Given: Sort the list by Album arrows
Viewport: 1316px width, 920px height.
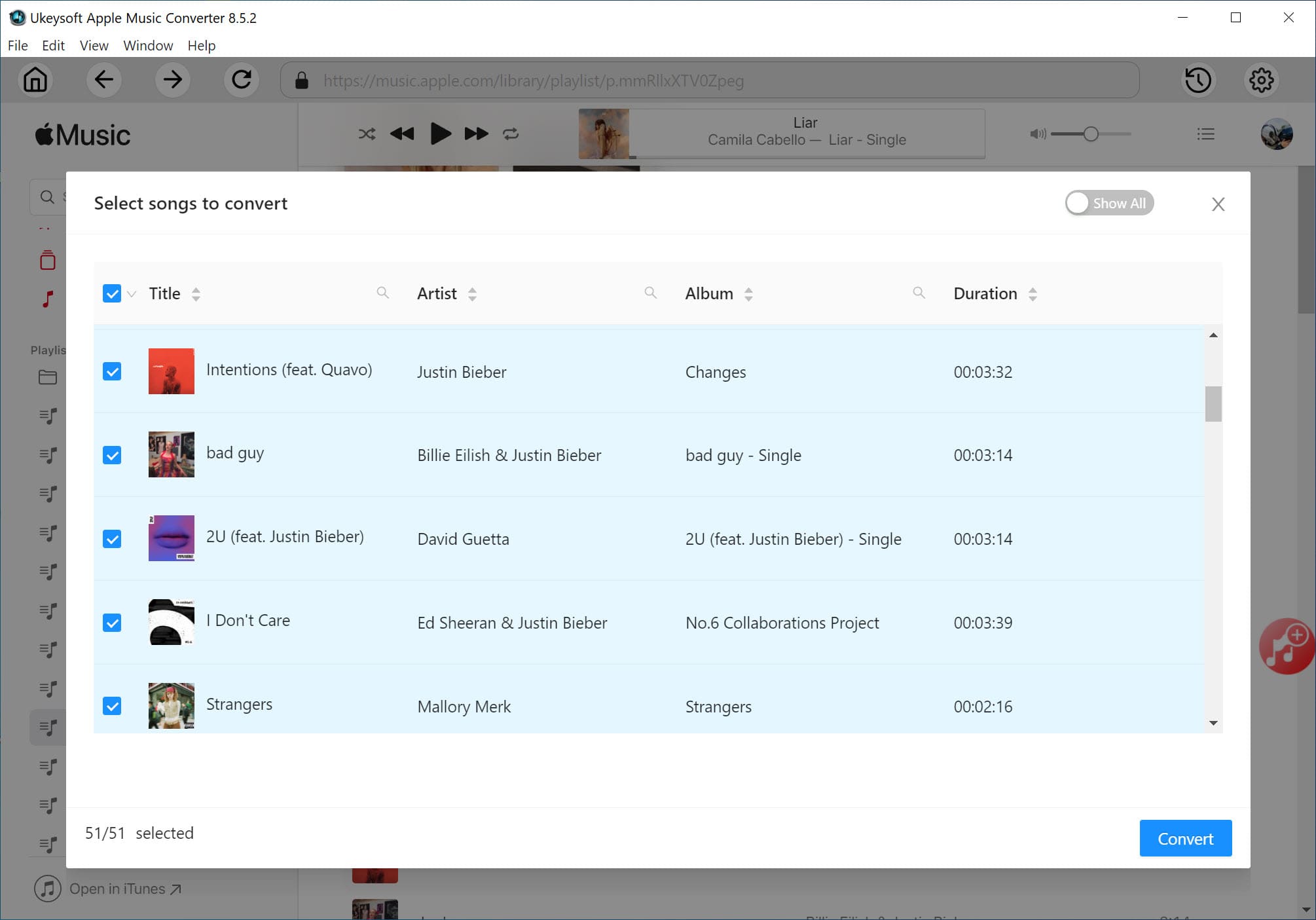Looking at the screenshot, I should pos(748,294).
